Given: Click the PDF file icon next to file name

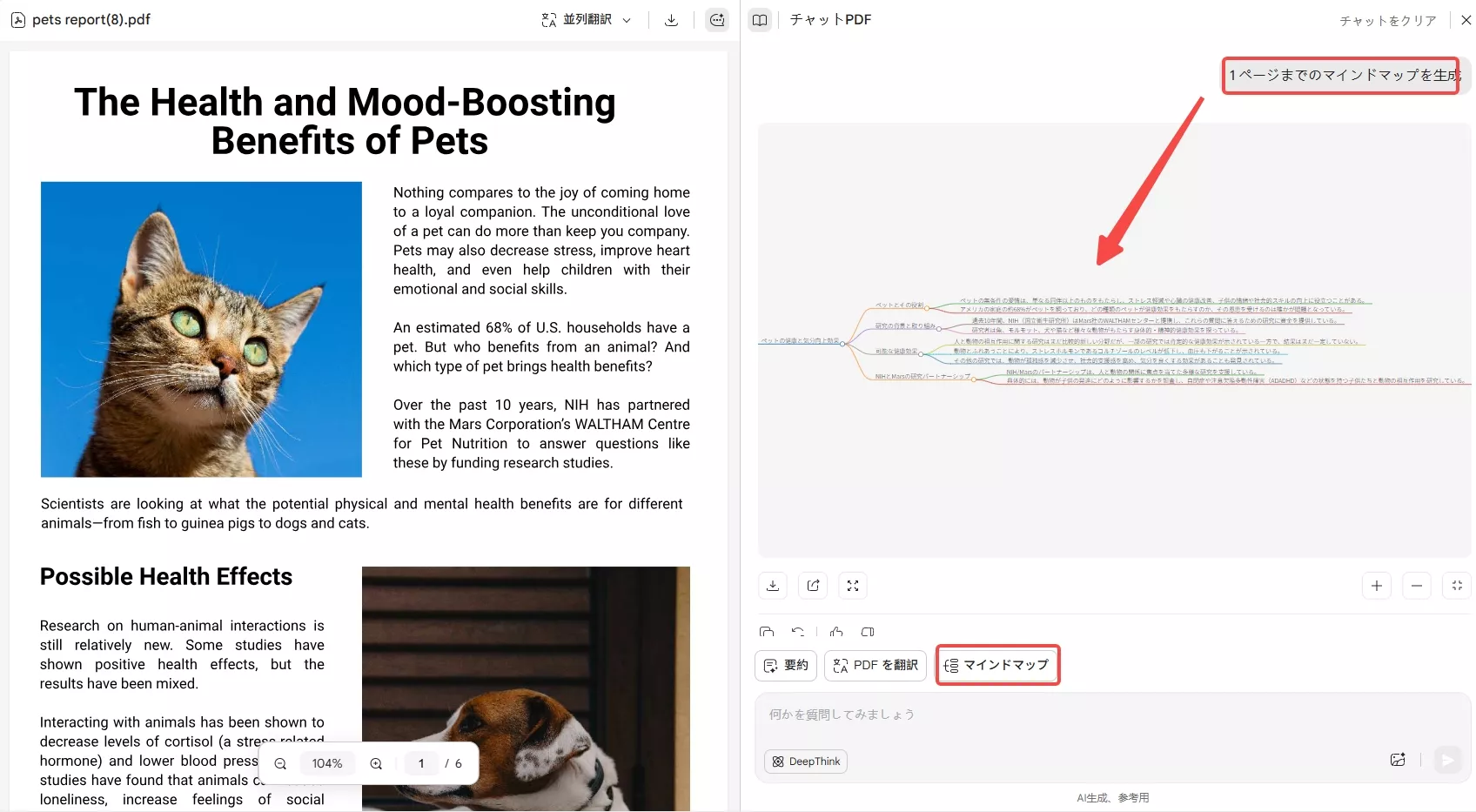Looking at the screenshot, I should [x=18, y=20].
